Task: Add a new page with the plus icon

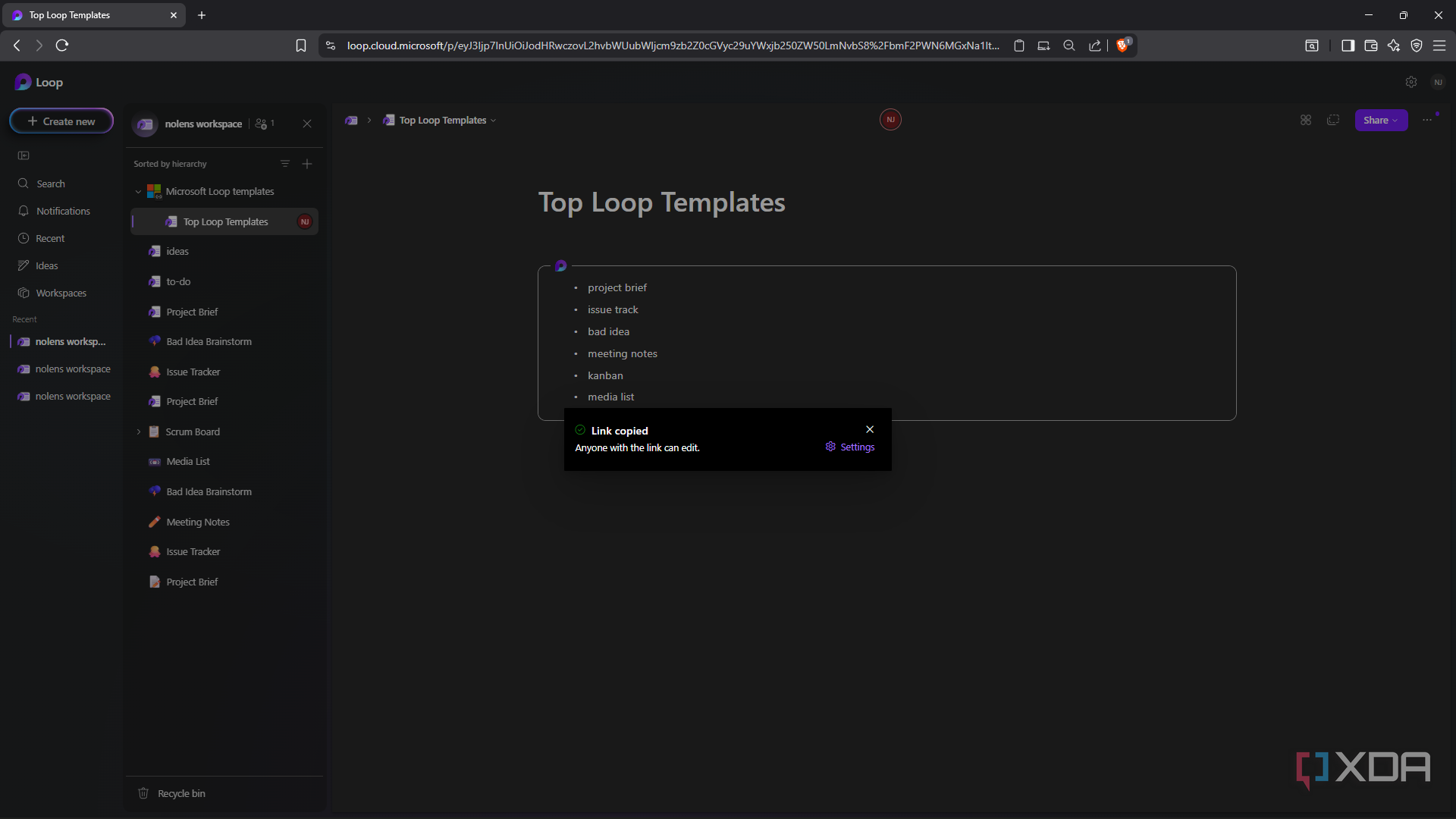Action: [x=307, y=164]
